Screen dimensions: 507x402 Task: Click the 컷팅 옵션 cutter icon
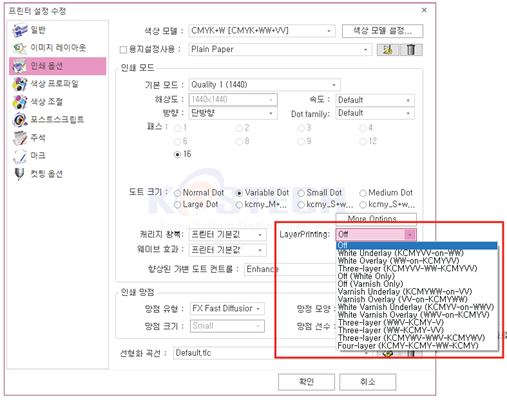[20, 174]
